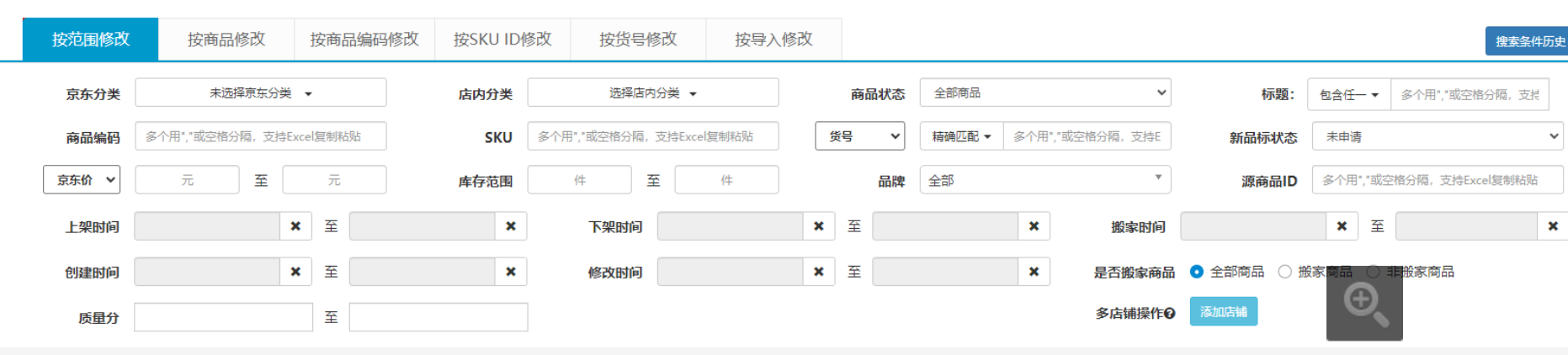Expand the 商品状态 dropdown
1568x355 pixels.
pyautogui.click(x=1044, y=93)
